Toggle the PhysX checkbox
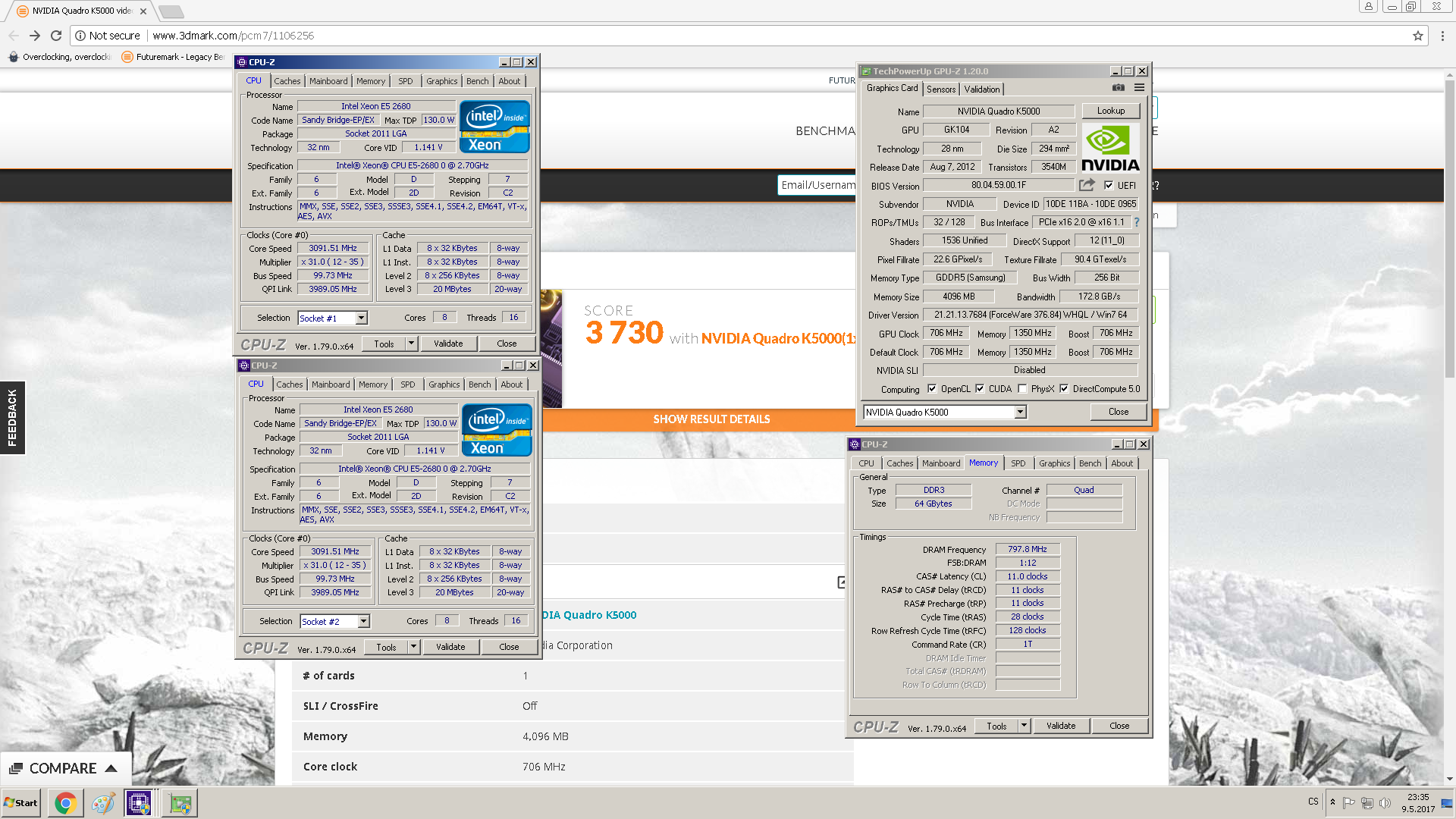This screenshot has width=1456, height=819. click(1022, 389)
